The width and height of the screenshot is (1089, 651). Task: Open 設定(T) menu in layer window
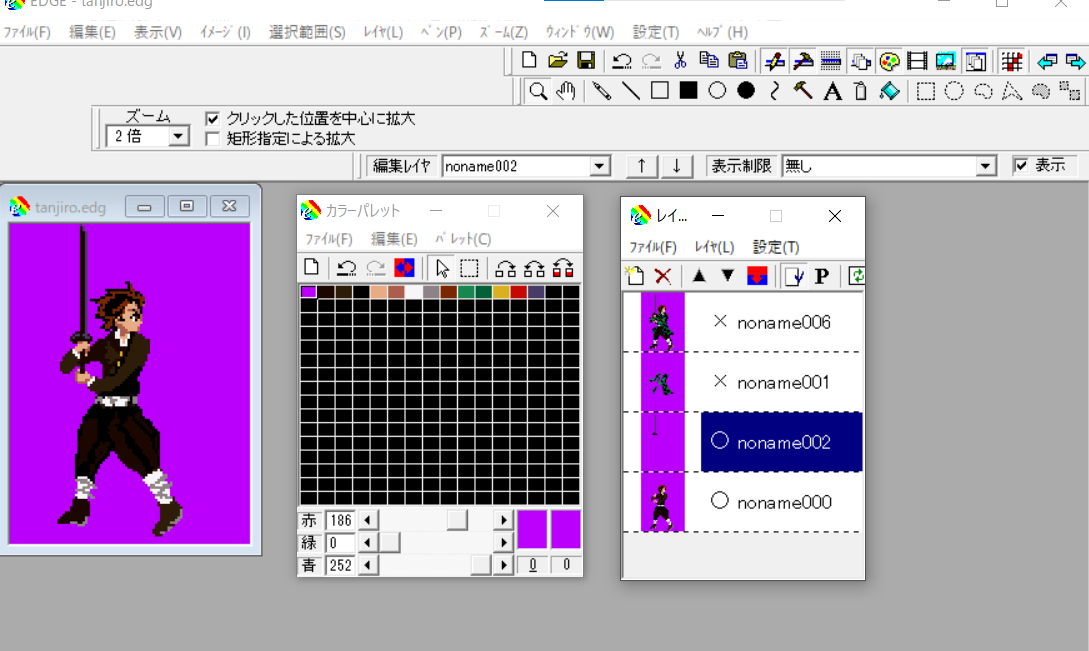pyautogui.click(x=776, y=247)
